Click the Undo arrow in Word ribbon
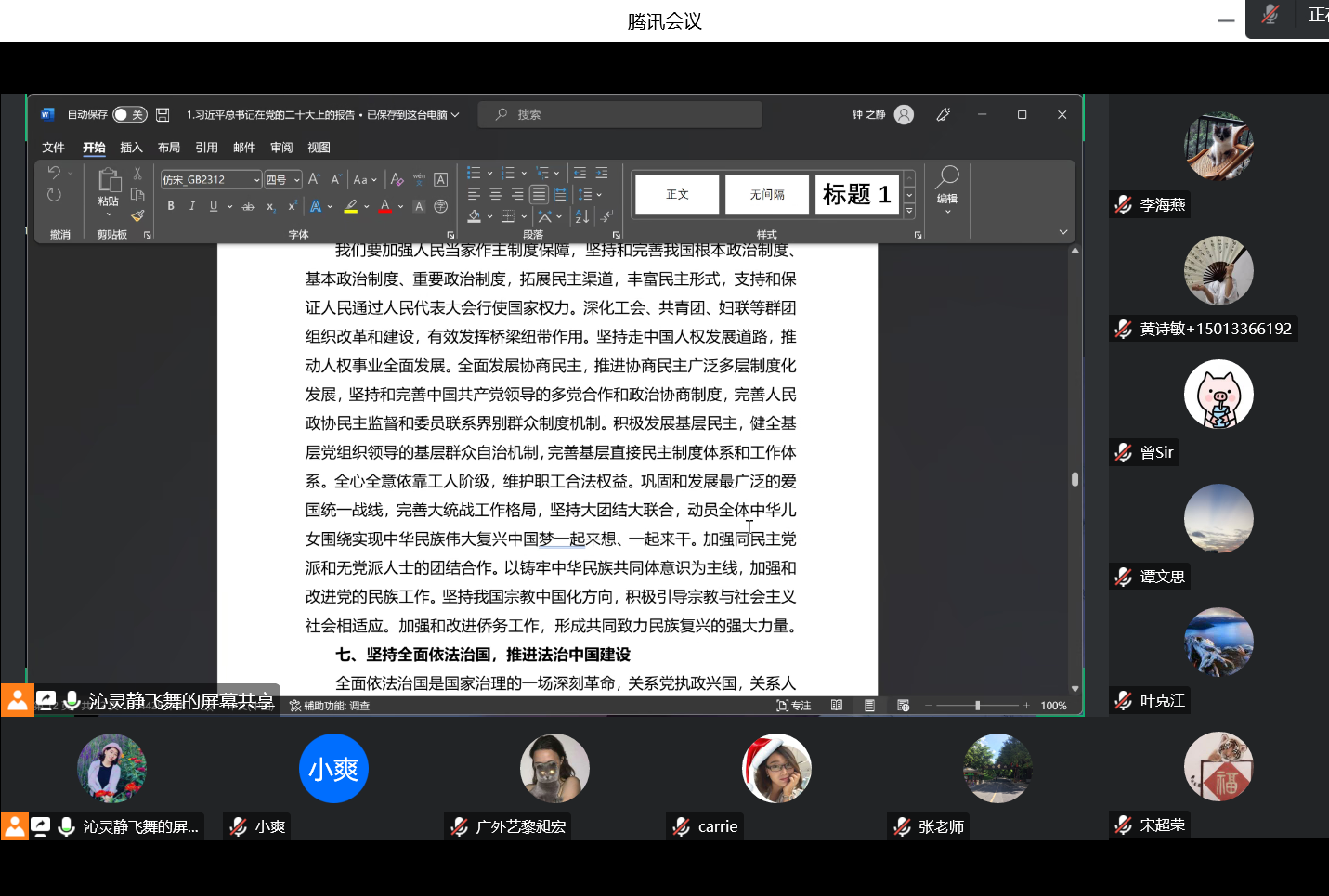Image resolution: width=1329 pixels, height=896 pixels. (x=54, y=173)
